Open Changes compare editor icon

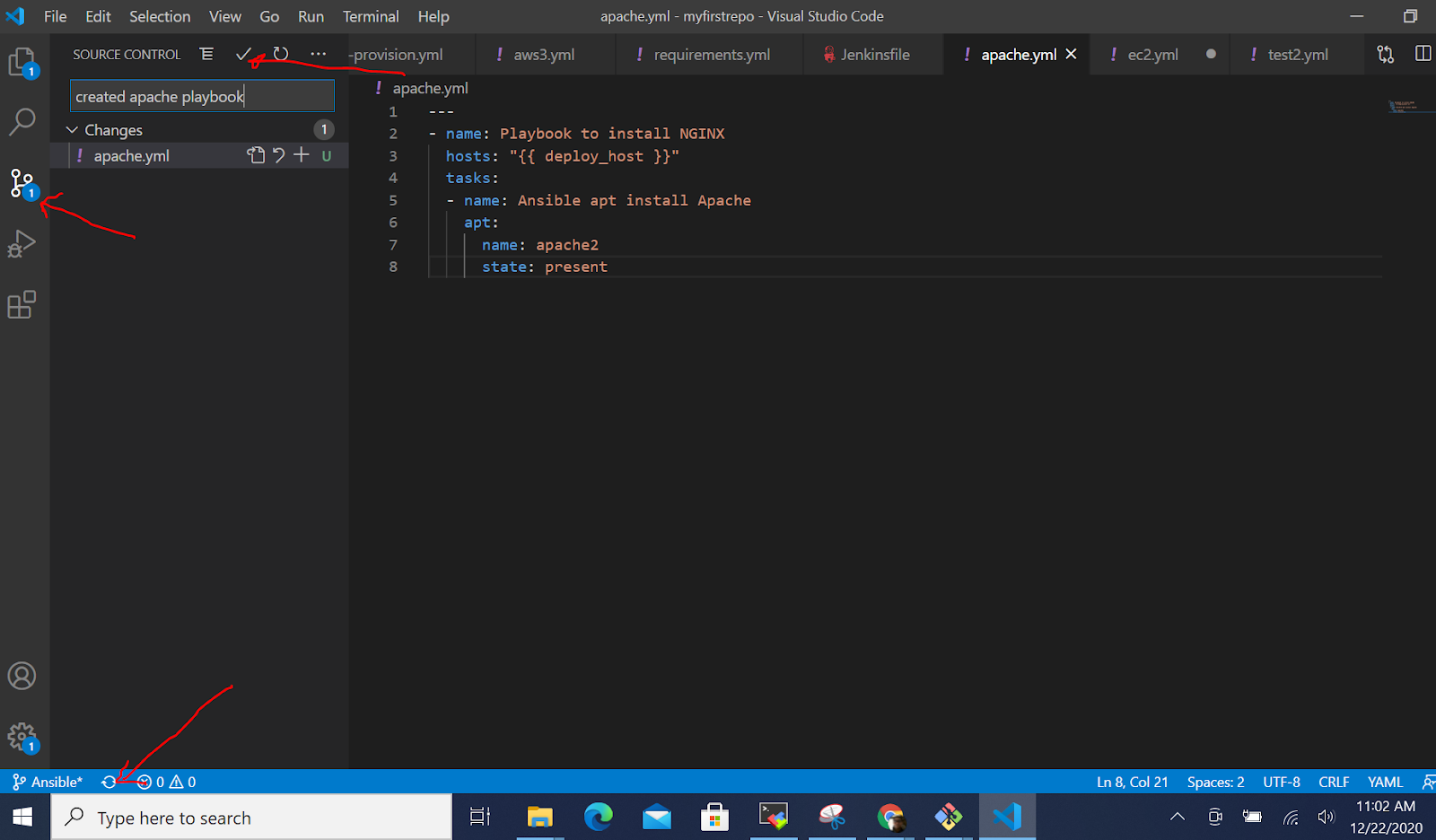pos(1386,54)
